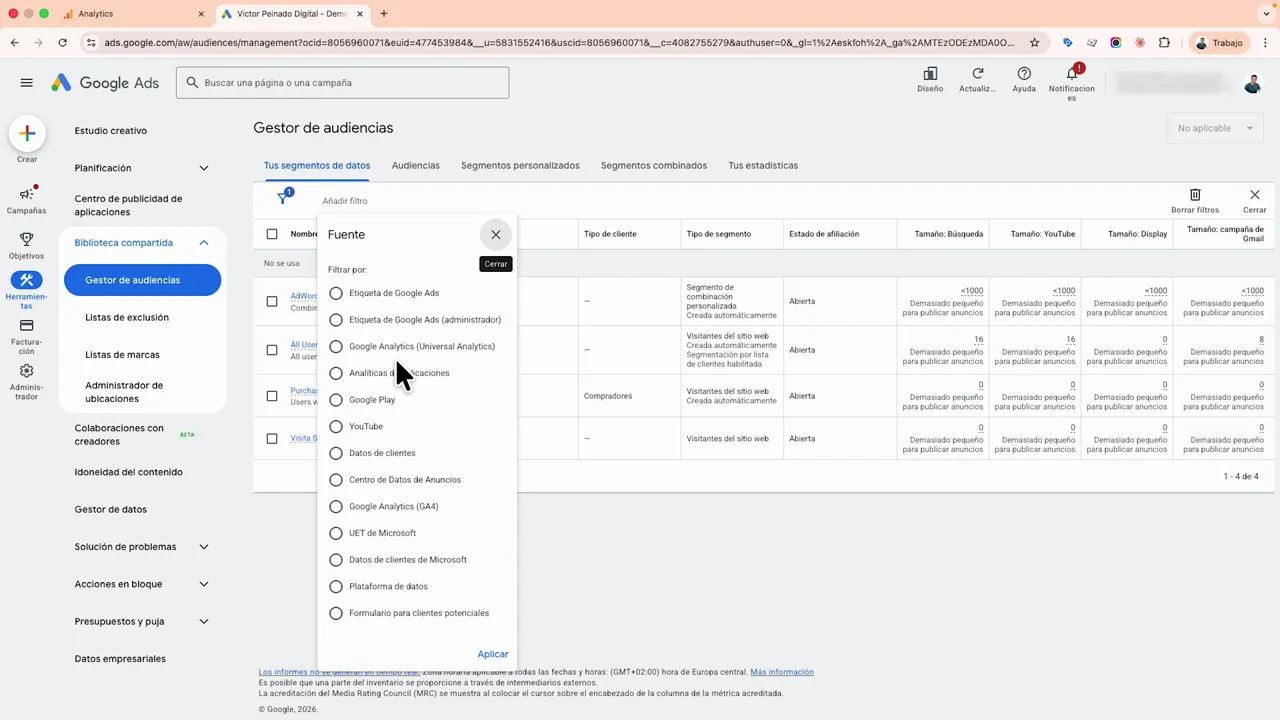Open the No aplicable dropdown
This screenshot has width=1280, height=720.
click(1215, 128)
